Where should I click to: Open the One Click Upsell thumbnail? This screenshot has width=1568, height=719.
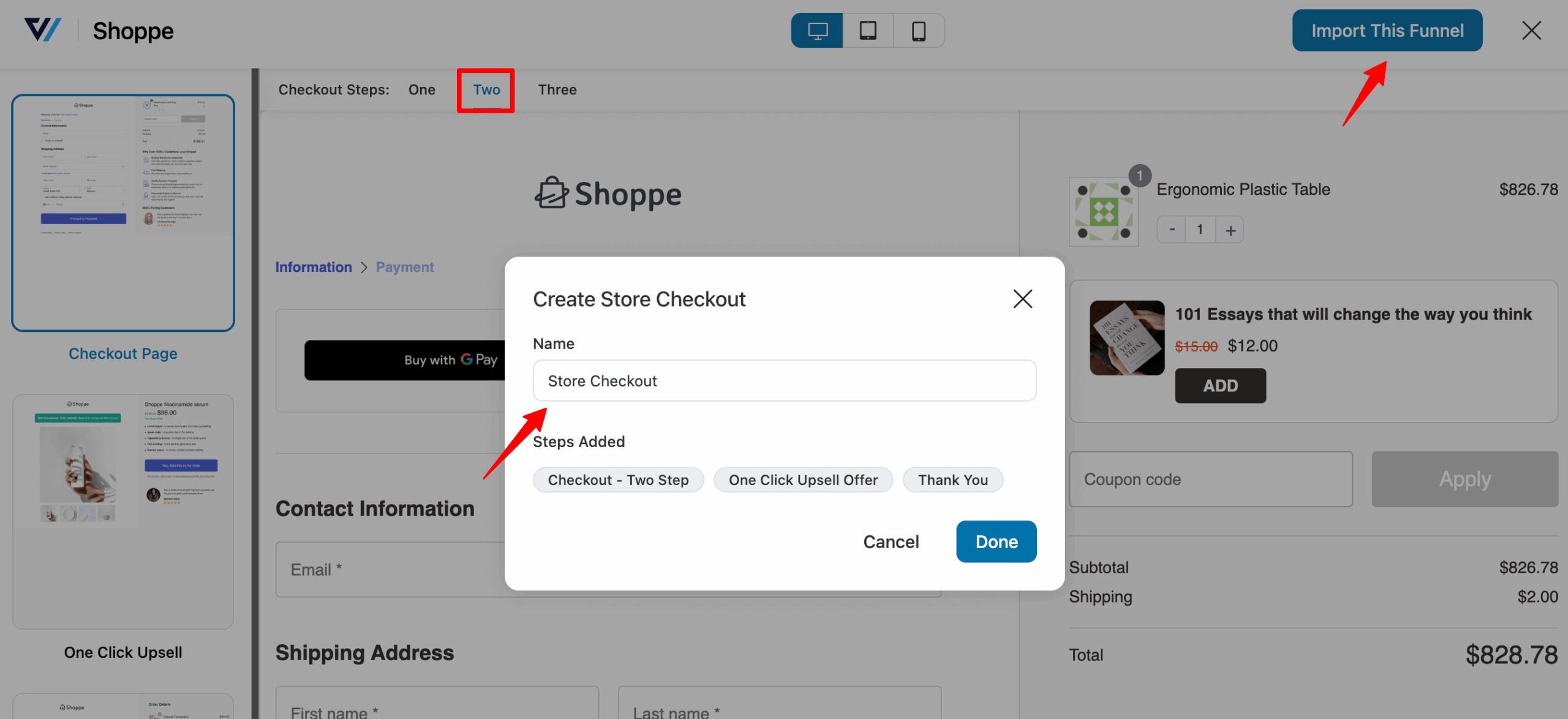[123, 511]
